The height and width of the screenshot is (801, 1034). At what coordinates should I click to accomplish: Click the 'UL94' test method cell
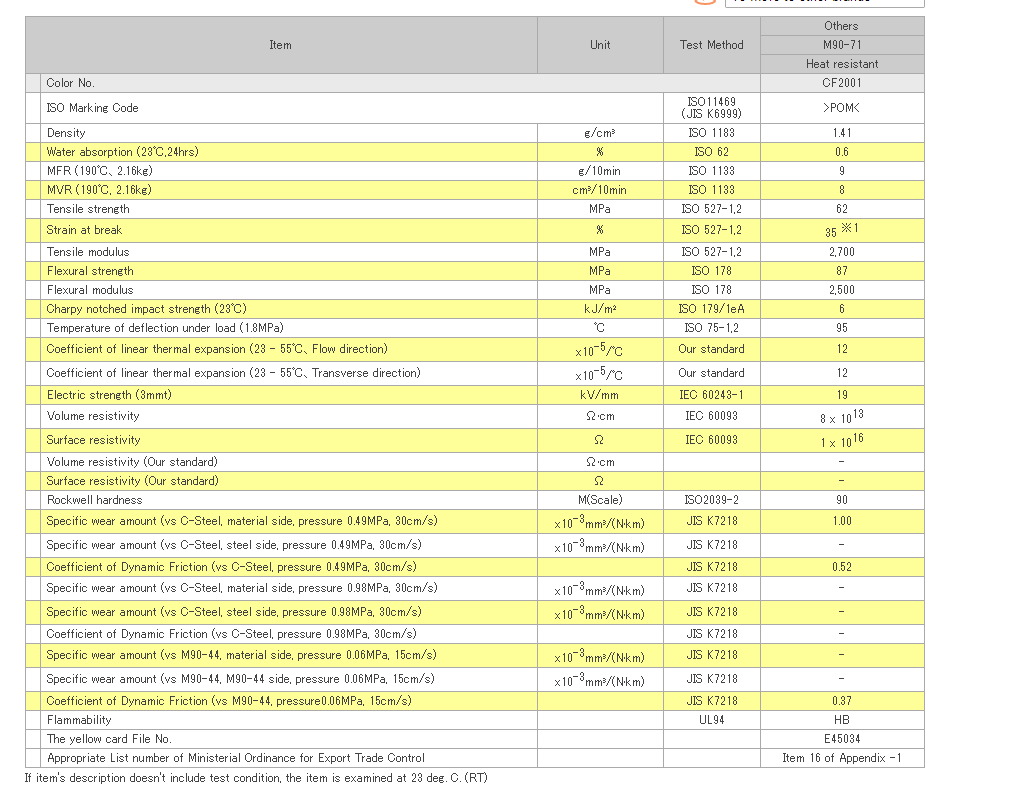point(712,721)
